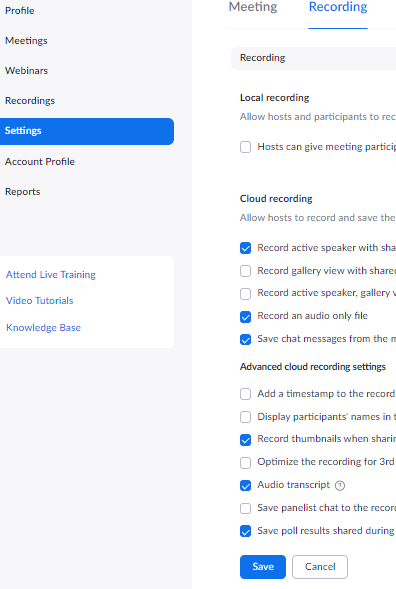The height and width of the screenshot is (589, 396).
Task: Check Add a timestamp to the recording
Action: [x=245, y=394]
